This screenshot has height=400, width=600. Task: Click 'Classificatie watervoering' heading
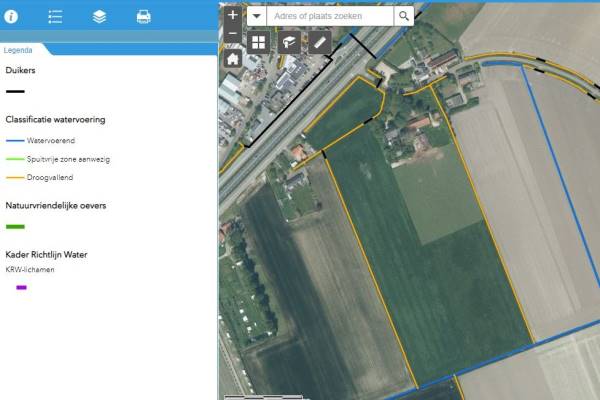pyautogui.click(x=55, y=120)
